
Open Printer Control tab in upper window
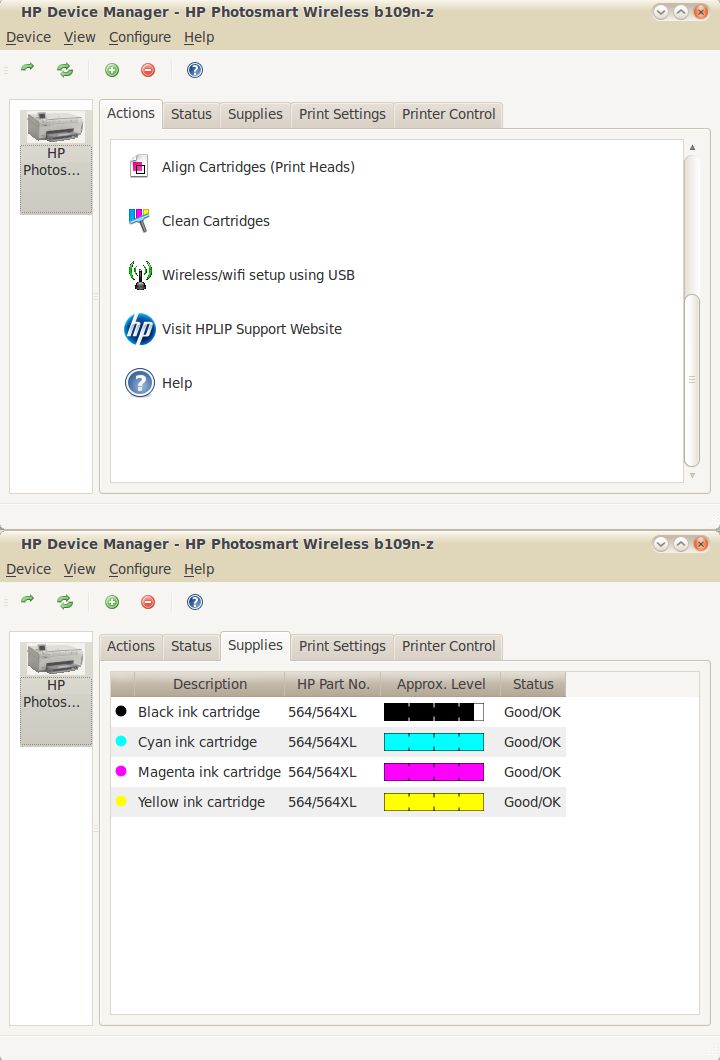(x=449, y=114)
